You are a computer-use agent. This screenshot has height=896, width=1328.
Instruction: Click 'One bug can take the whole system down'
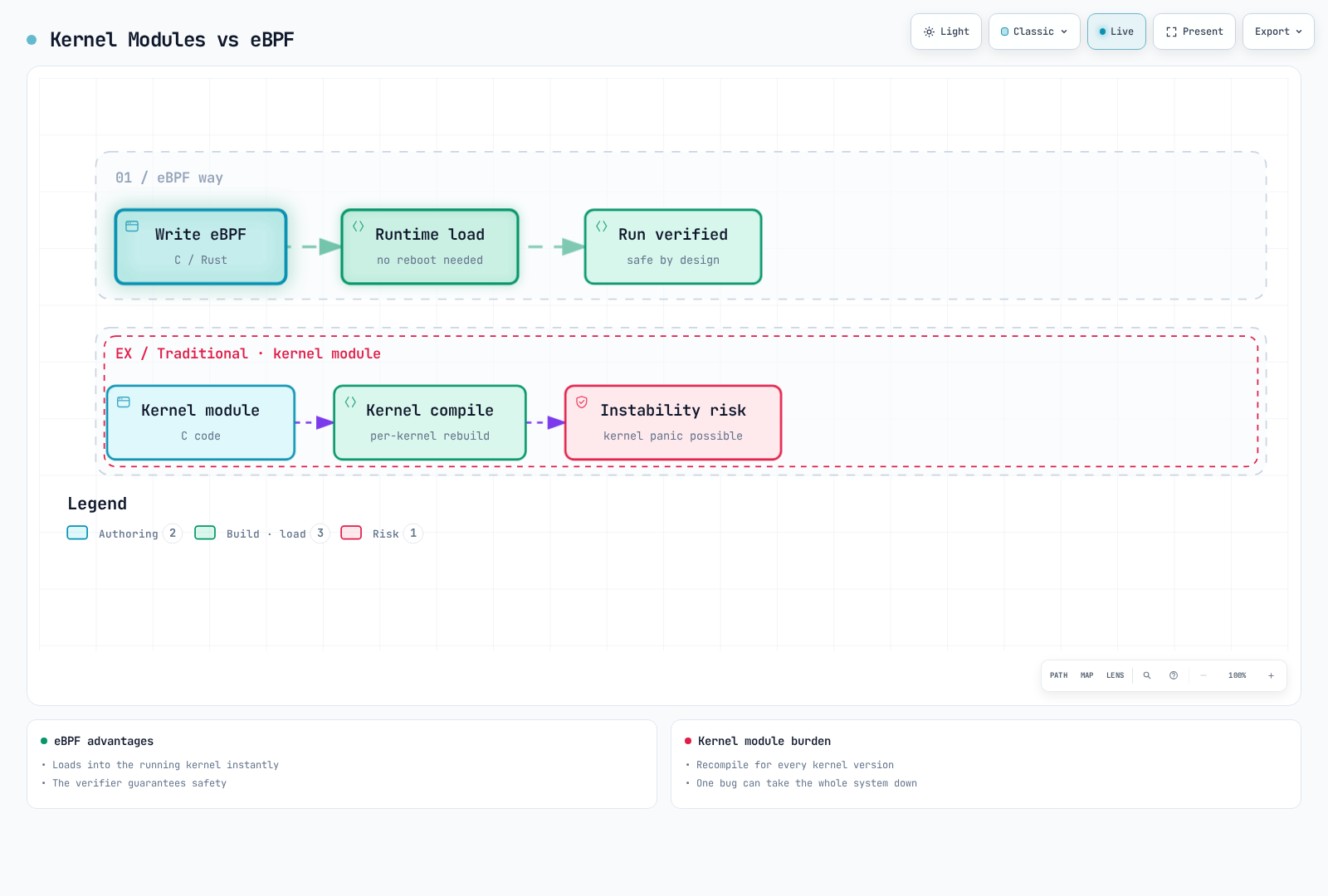(807, 783)
